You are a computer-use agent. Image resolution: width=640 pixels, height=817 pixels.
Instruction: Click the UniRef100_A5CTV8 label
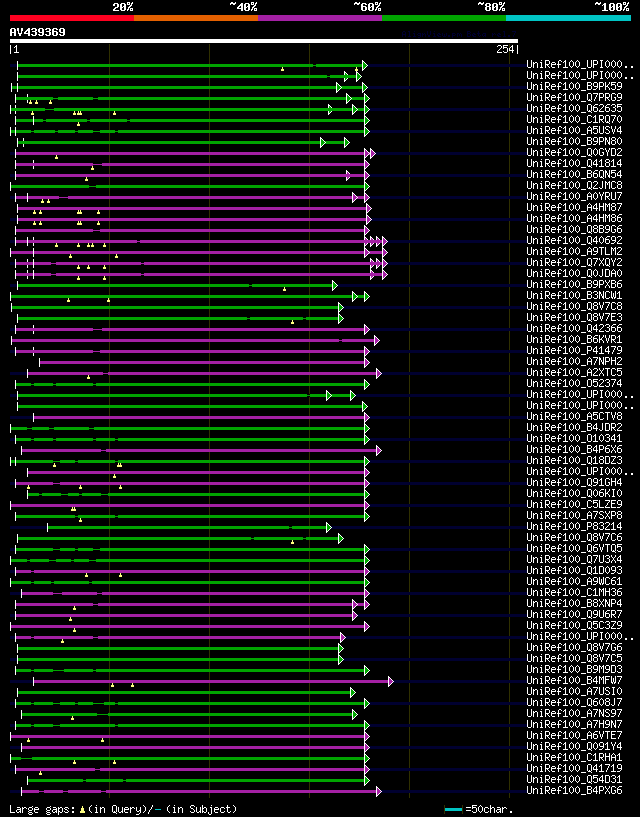point(574,416)
